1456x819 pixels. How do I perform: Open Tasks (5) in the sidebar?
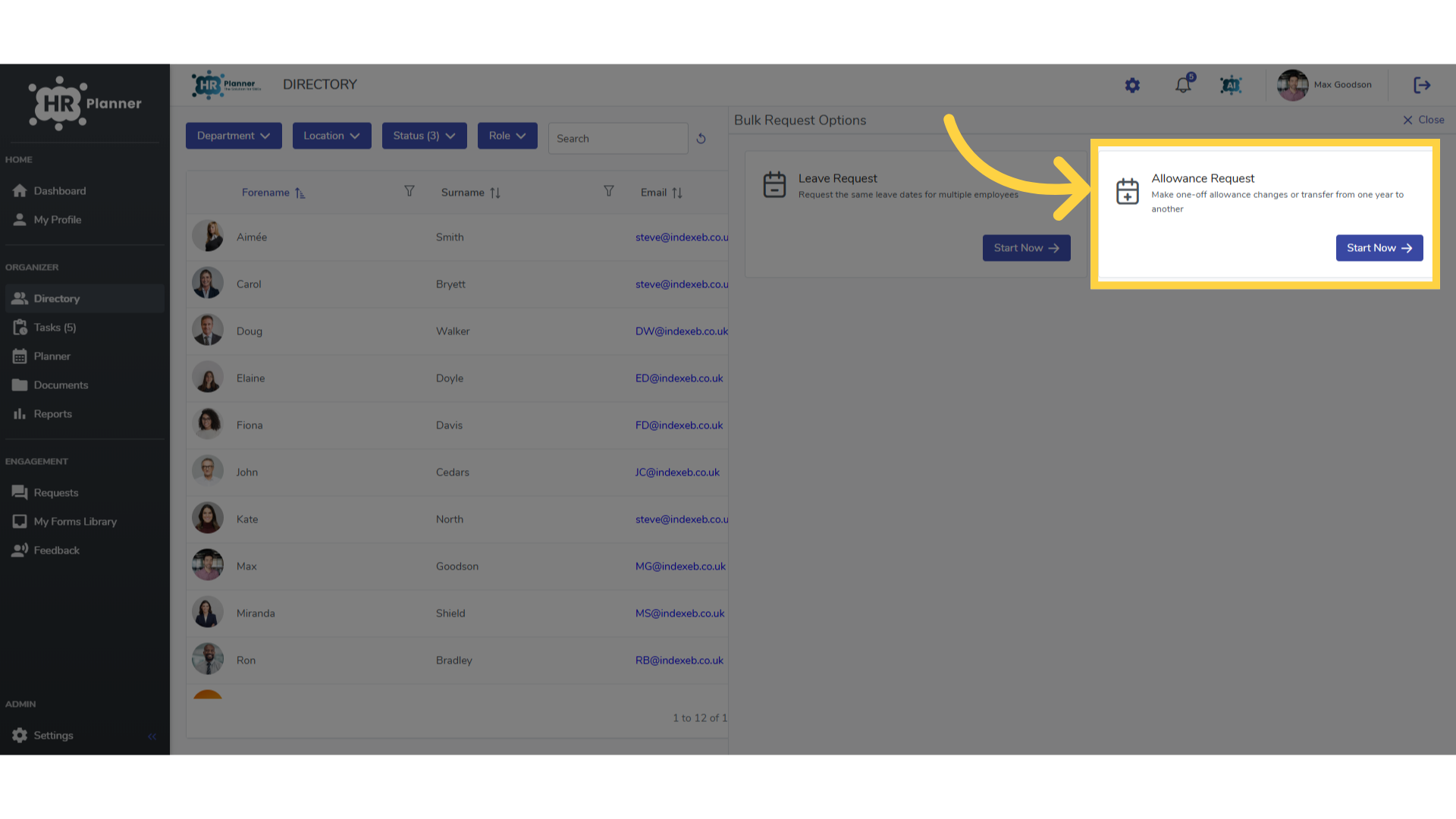click(x=84, y=328)
